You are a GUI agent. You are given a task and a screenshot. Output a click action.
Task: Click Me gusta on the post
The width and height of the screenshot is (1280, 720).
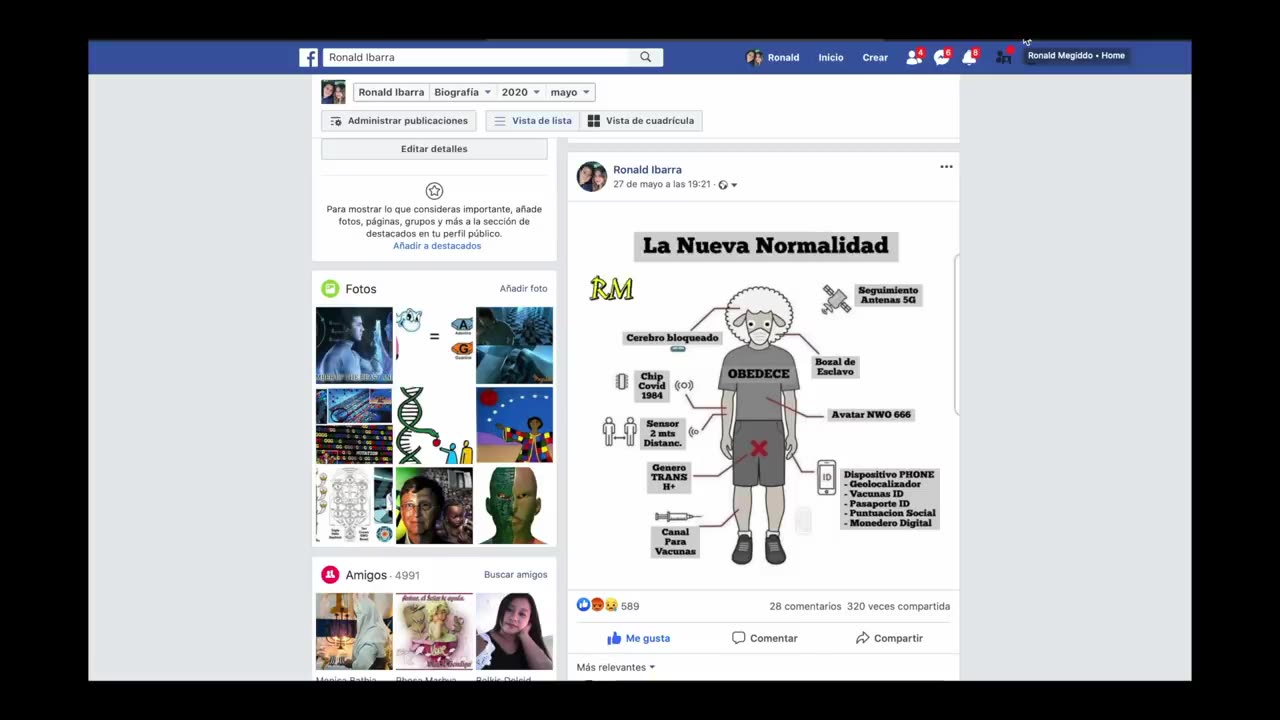pos(638,638)
